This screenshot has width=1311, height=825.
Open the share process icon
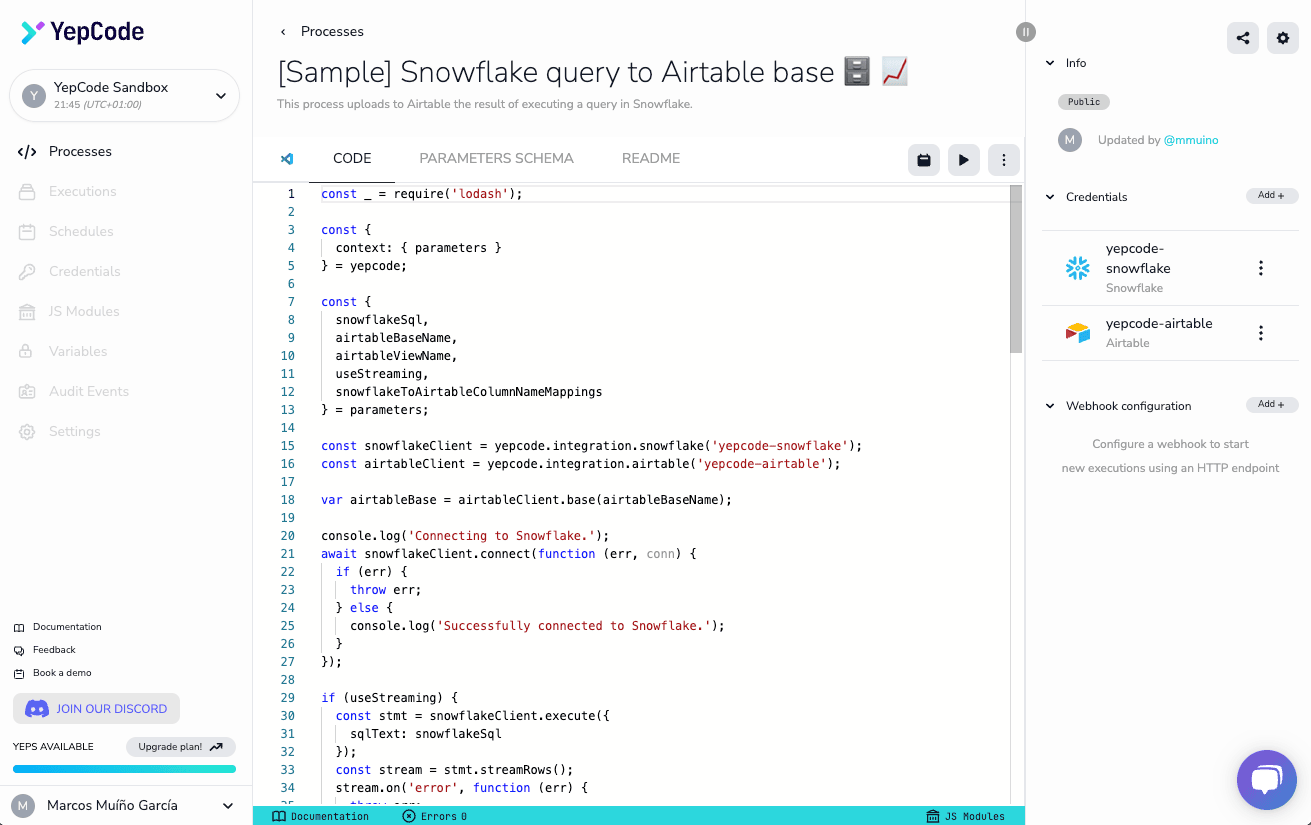(1243, 38)
